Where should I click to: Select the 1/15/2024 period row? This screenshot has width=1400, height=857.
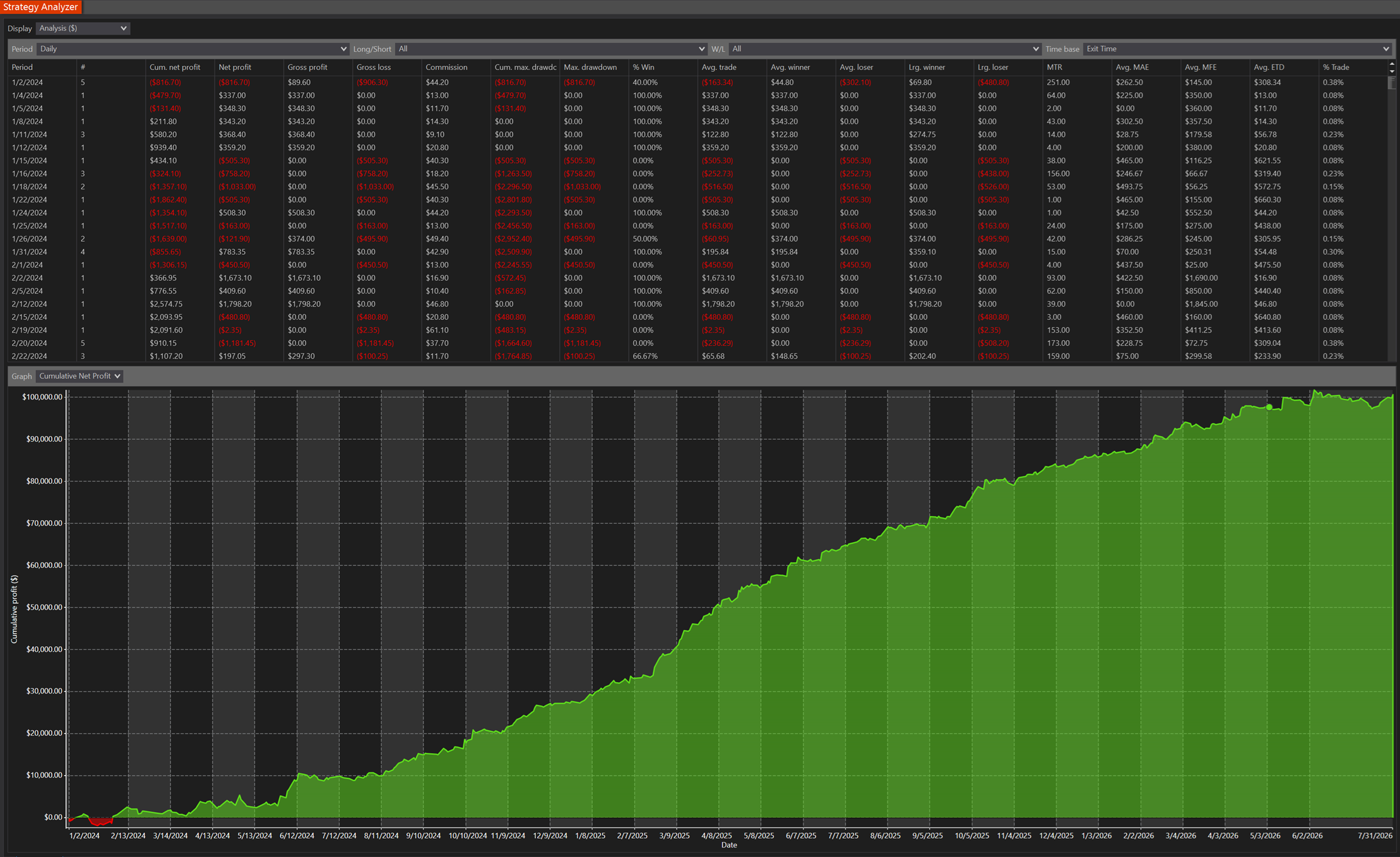(697, 160)
